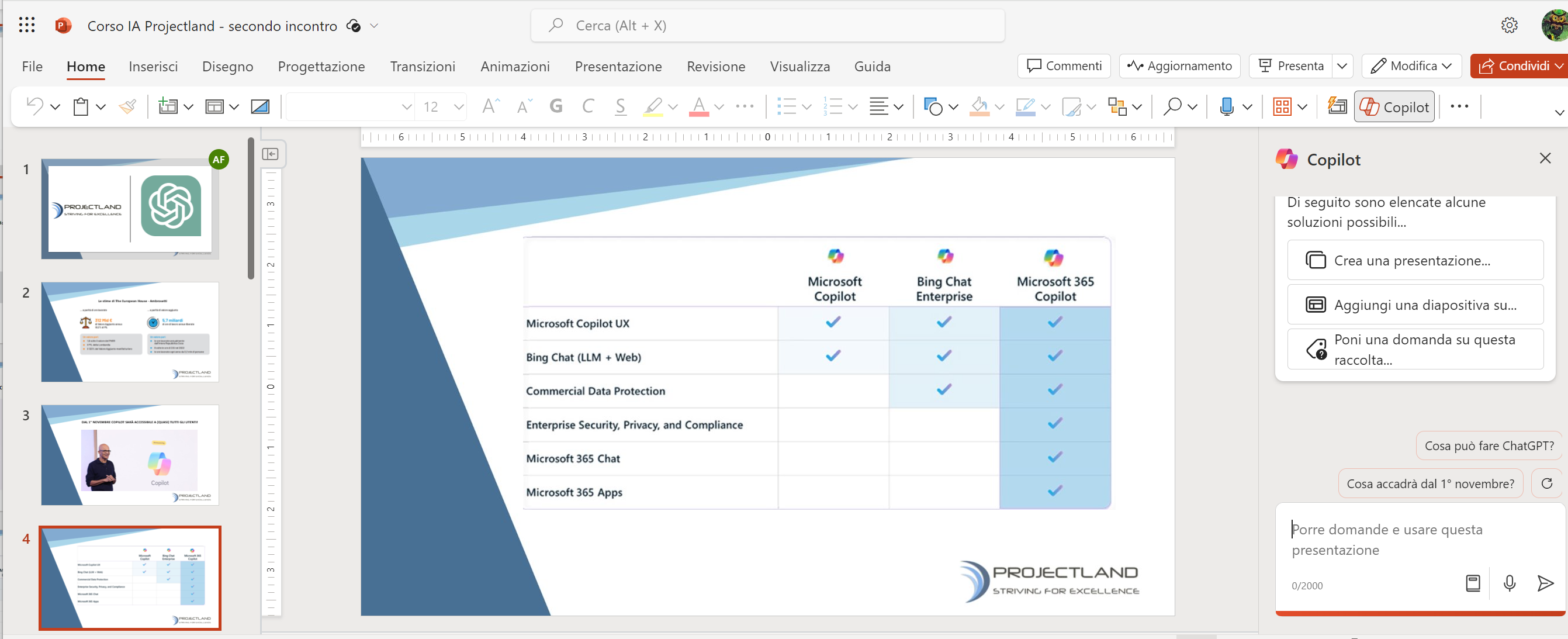Expand the Paste options dropdown
The width and height of the screenshot is (1568, 639).
coord(101,107)
